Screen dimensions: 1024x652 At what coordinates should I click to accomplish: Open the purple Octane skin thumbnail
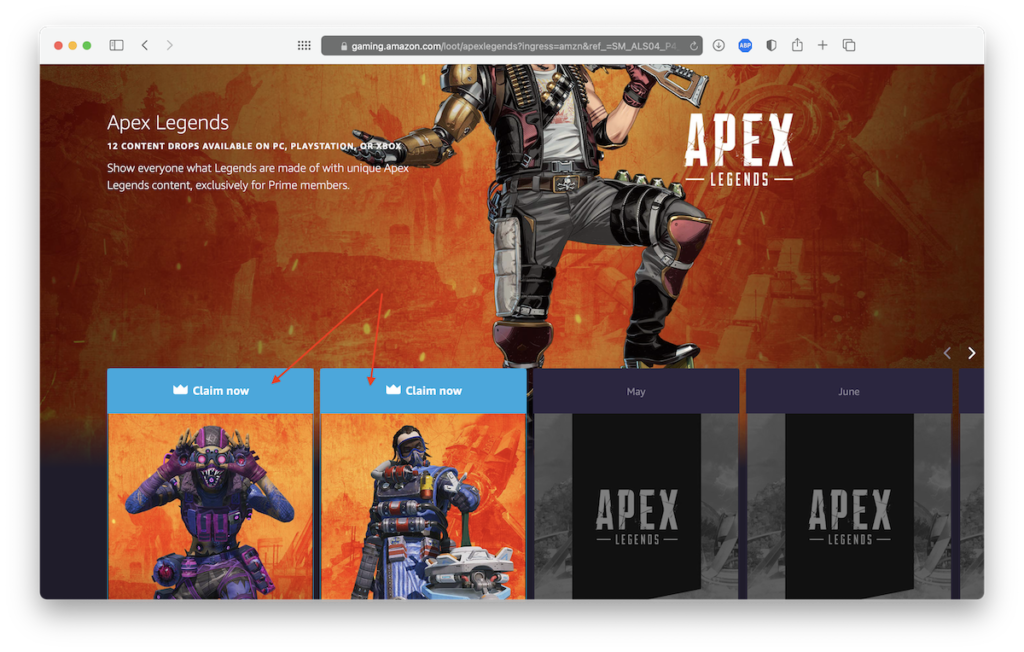coord(211,507)
